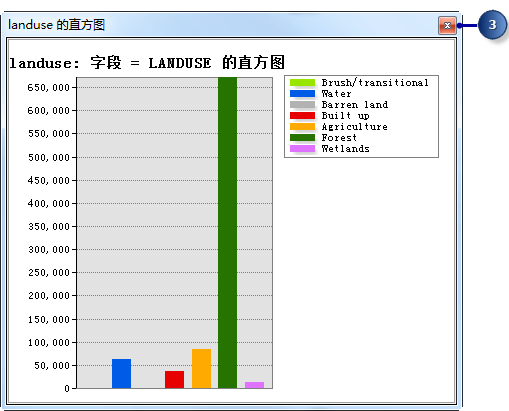Click the '0' axis label
509x411 pixels.
(x=67, y=389)
